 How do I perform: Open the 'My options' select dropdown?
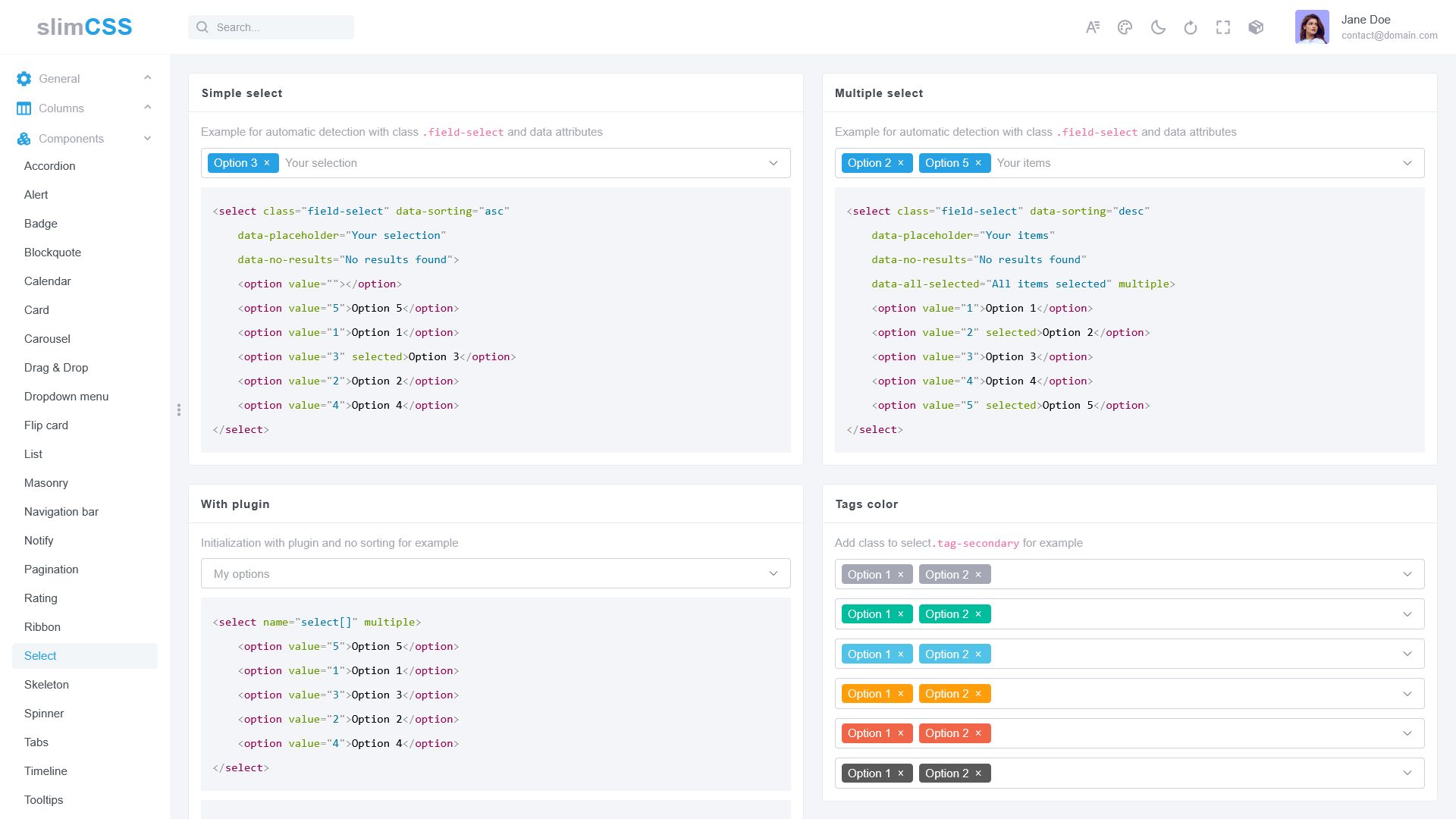pos(495,574)
